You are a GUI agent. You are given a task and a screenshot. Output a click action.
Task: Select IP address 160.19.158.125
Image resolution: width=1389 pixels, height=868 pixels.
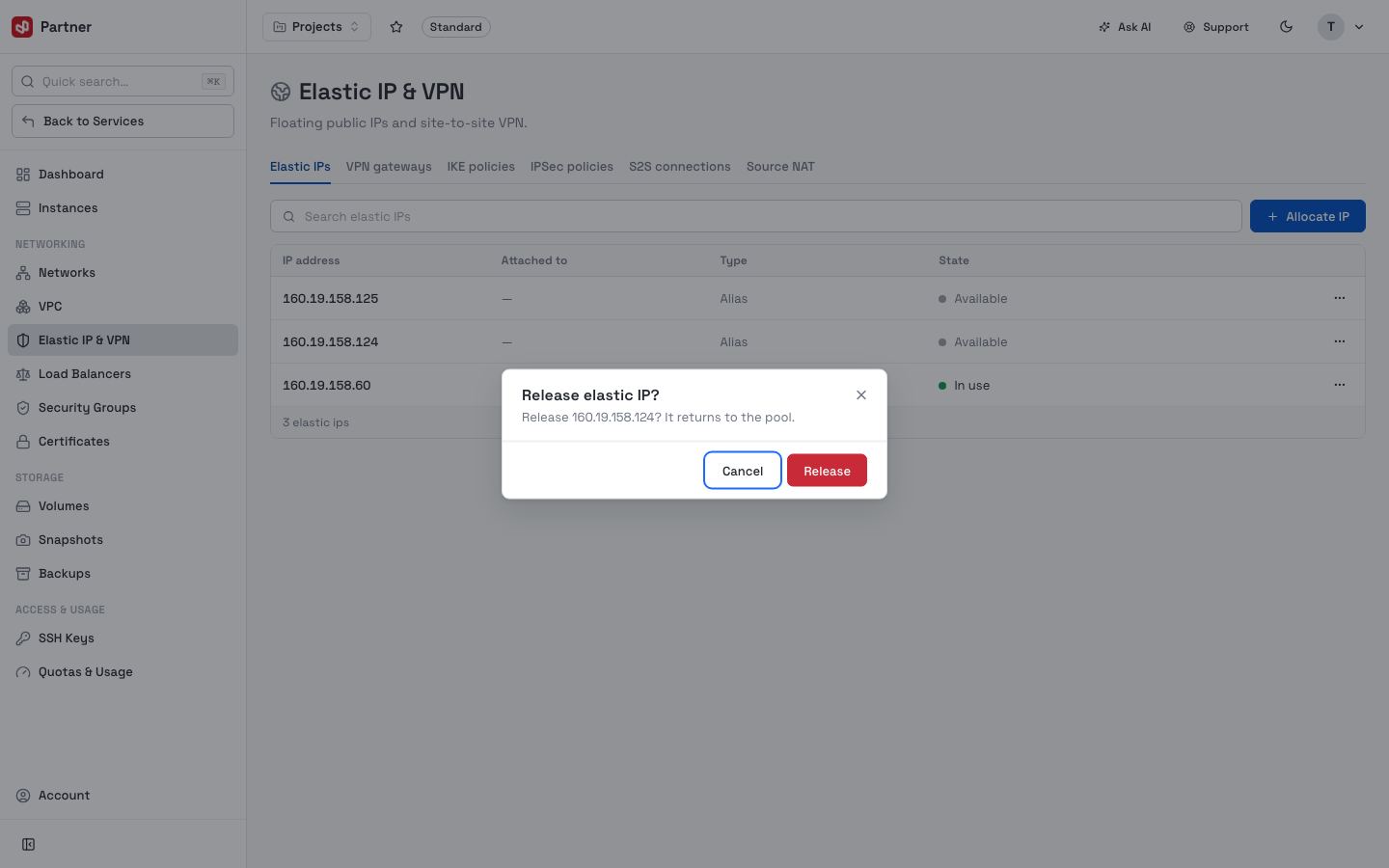tap(330, 299)
